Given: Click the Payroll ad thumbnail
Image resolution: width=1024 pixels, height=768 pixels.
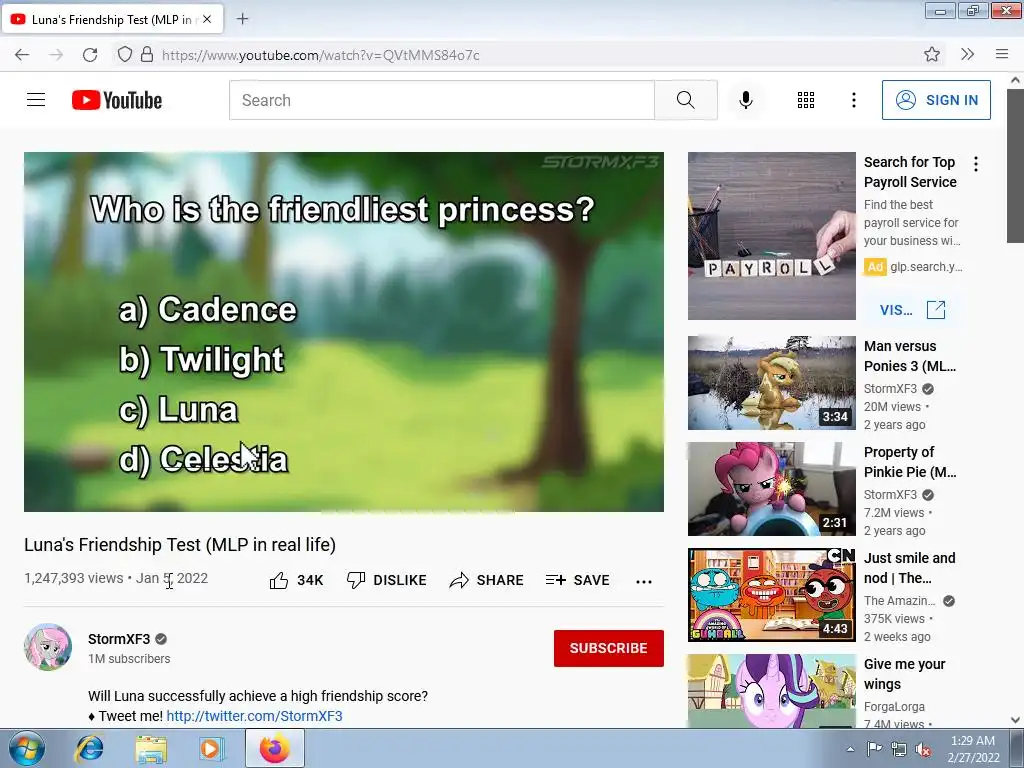Looking at the screenshot, I should (x=771, y=236).
